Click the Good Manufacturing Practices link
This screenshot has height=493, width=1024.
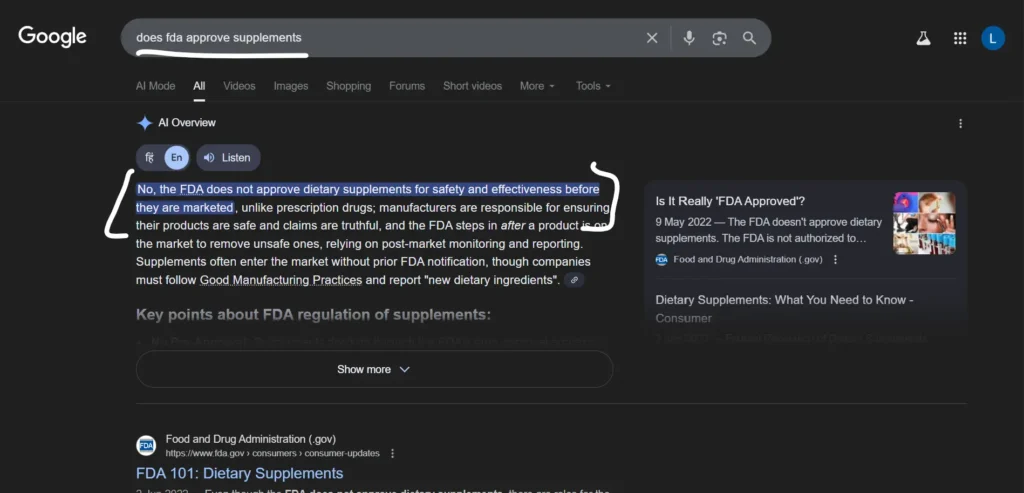coord(281,280)
